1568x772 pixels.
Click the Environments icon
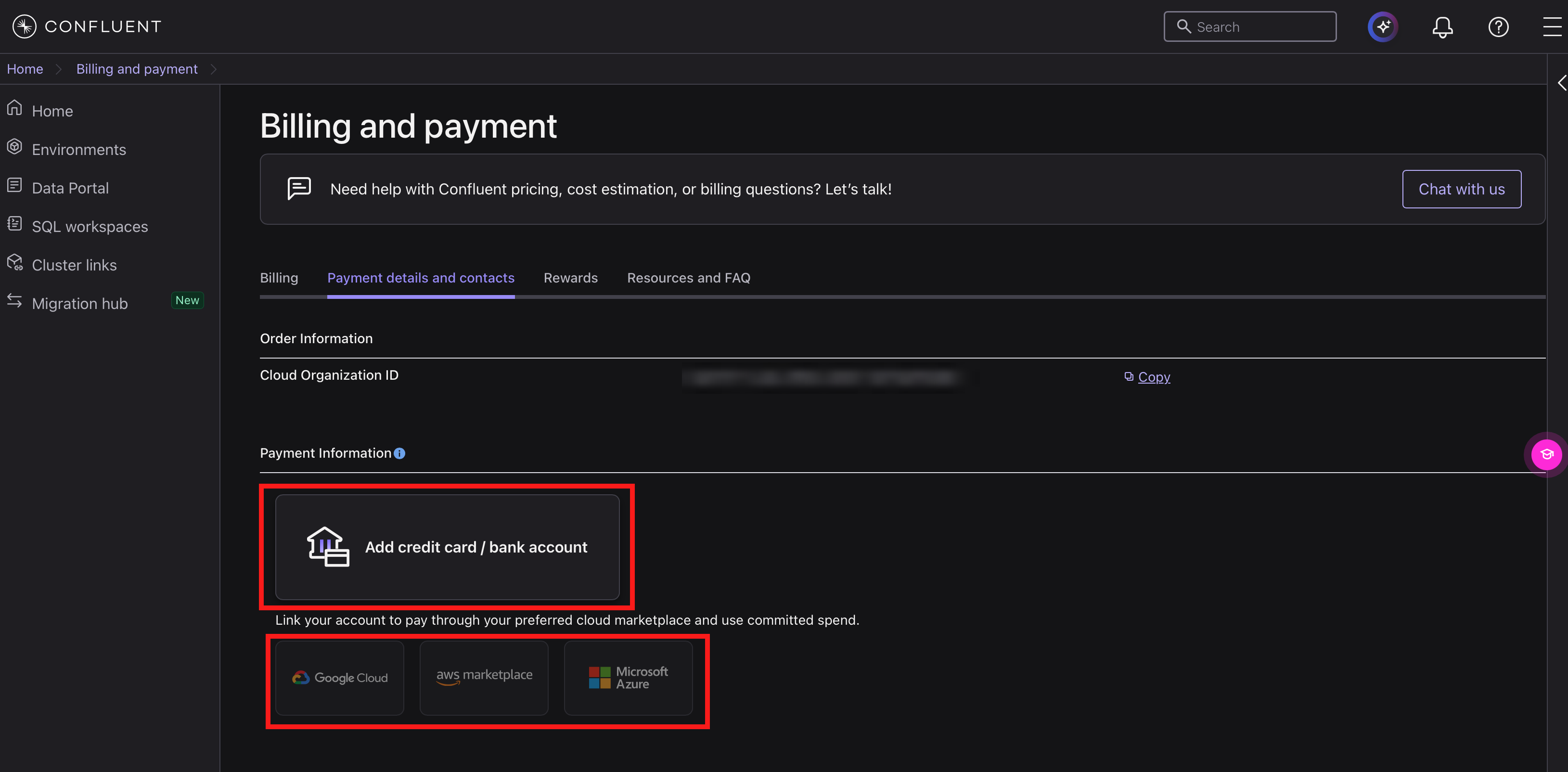click(x=14, y=147)
